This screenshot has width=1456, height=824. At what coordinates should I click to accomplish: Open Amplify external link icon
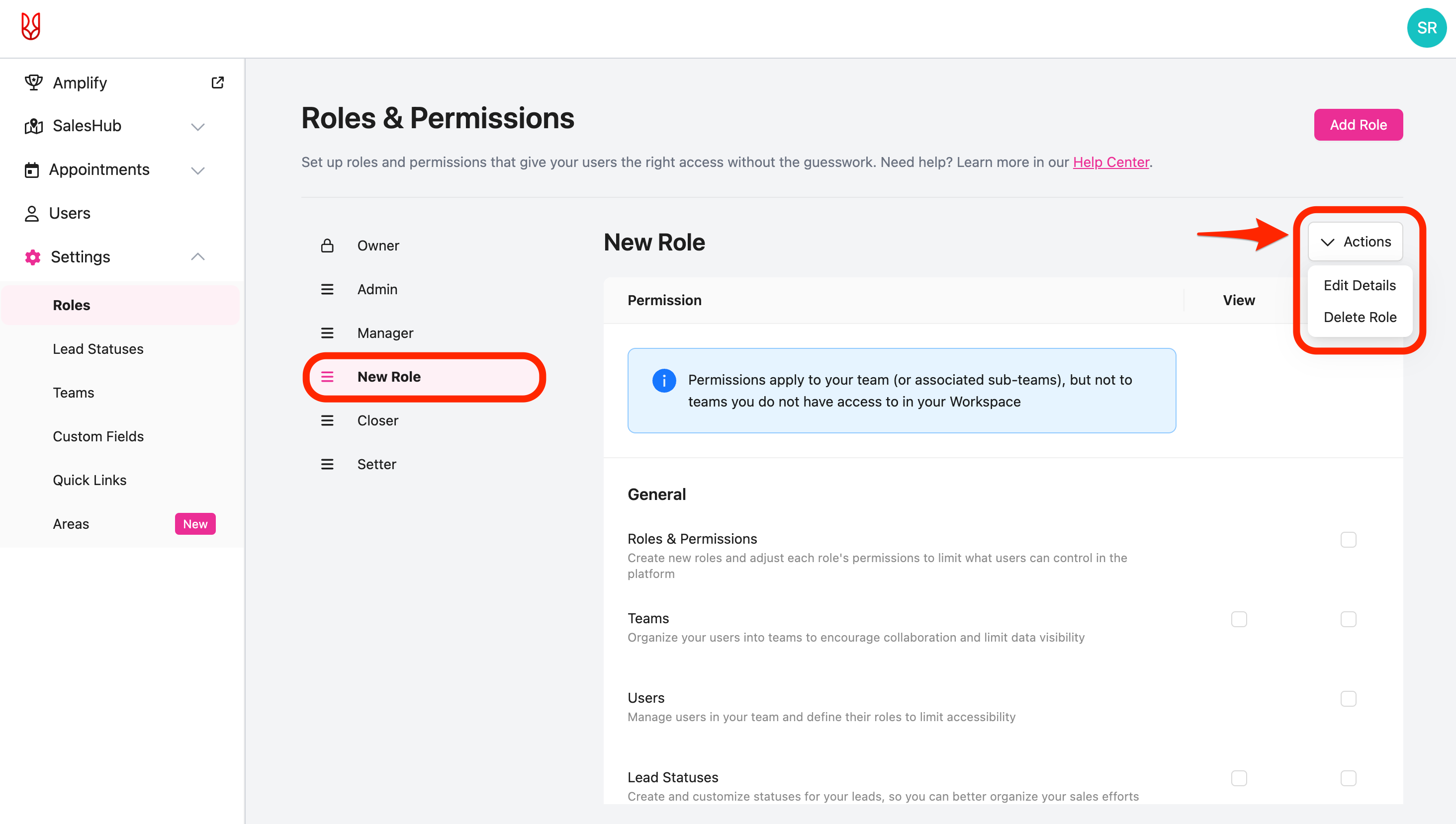click(217, 82)
